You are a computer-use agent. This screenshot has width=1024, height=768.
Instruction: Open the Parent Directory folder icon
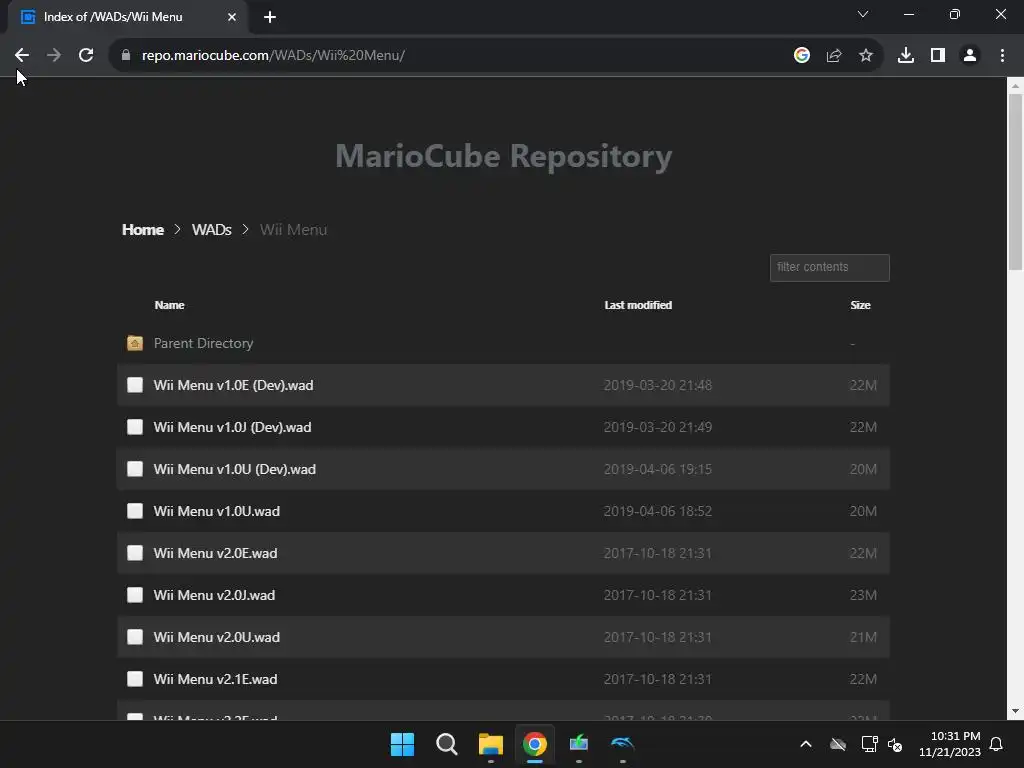point(135,343)
